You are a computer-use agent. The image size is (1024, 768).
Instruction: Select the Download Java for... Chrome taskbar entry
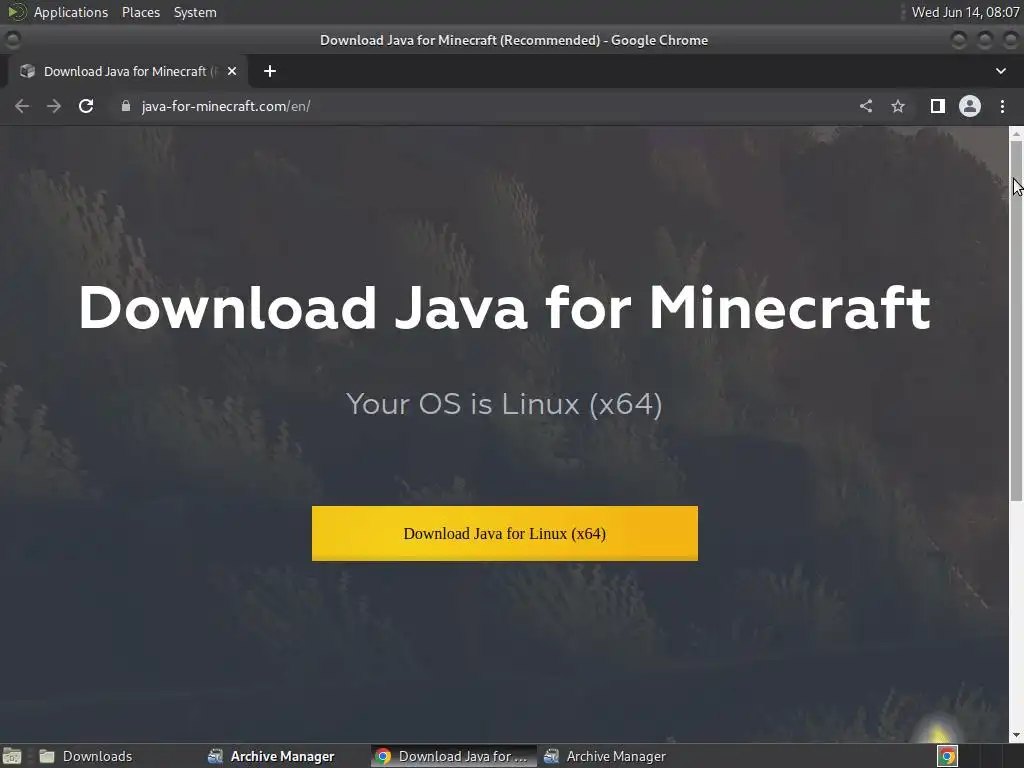454,756
